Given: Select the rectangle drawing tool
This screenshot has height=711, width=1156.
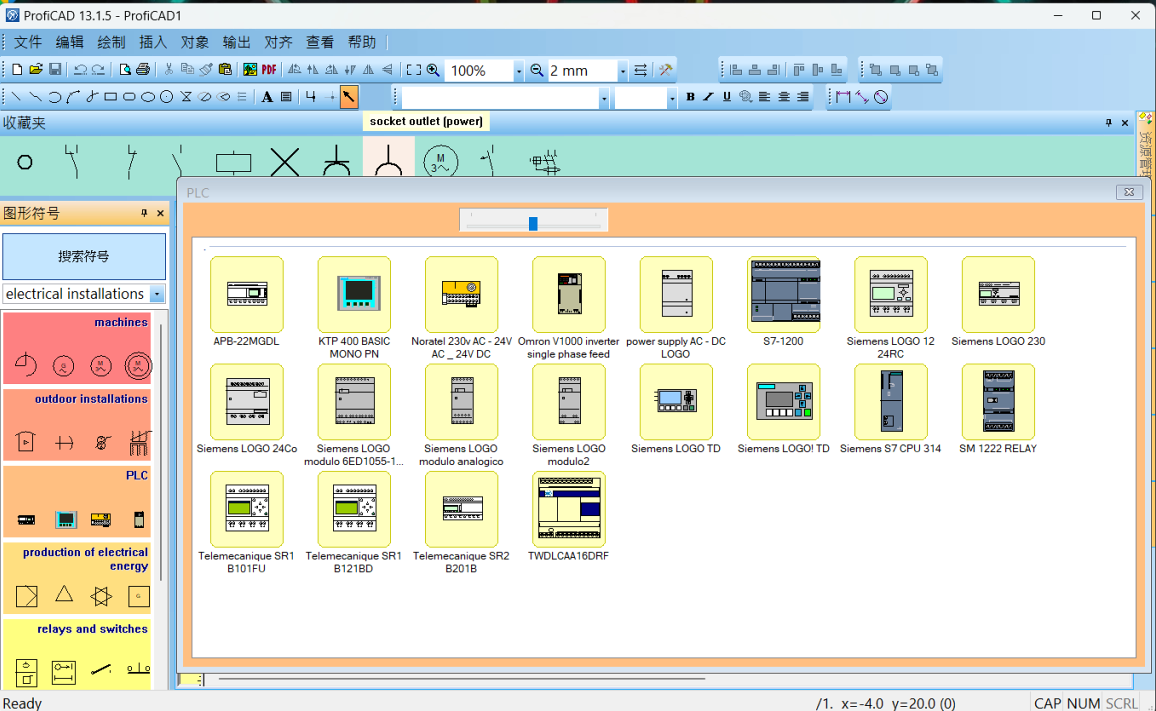Looking at the screenshot, I should 110,97.
